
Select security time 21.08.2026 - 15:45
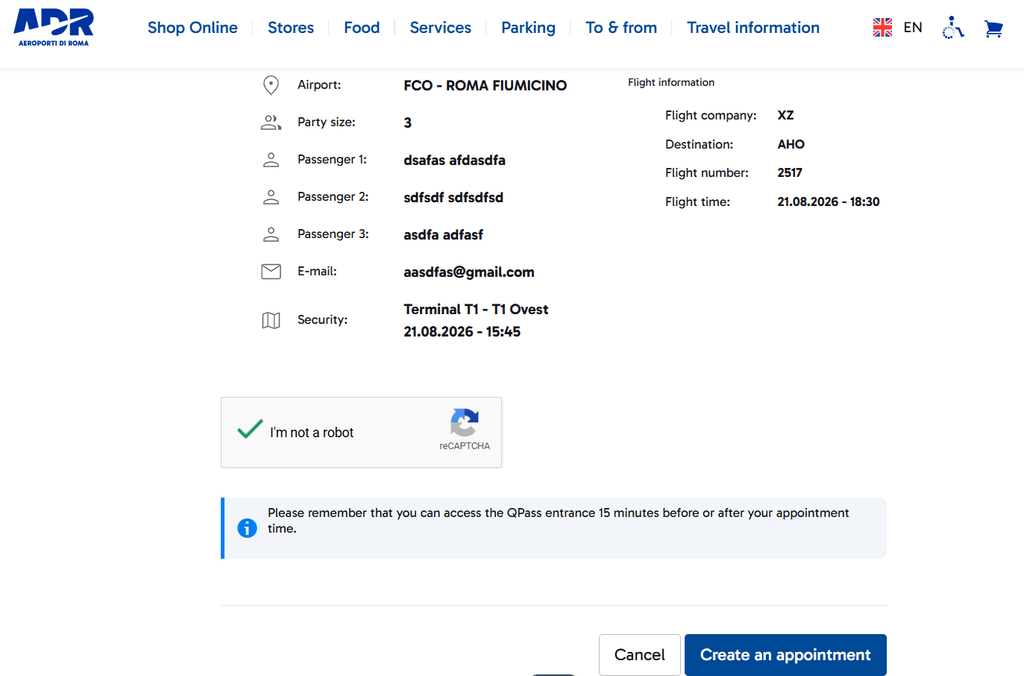pyautogui.click(x=462, y=332)
